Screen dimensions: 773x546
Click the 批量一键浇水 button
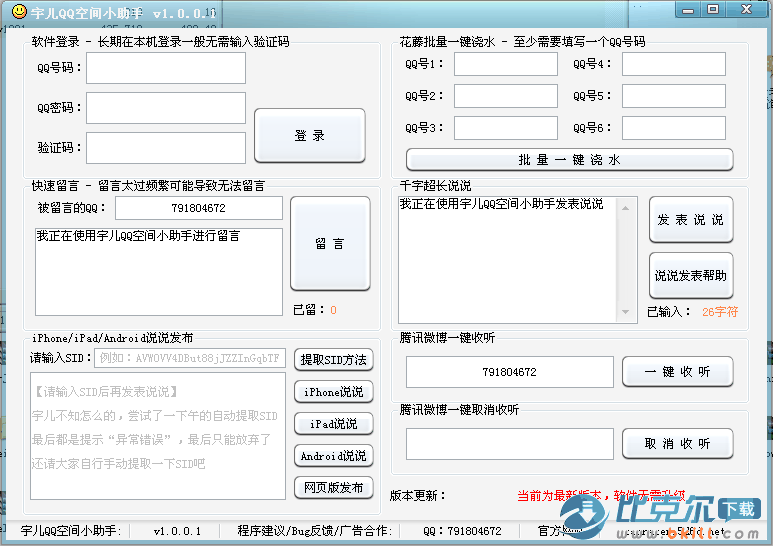569,160
